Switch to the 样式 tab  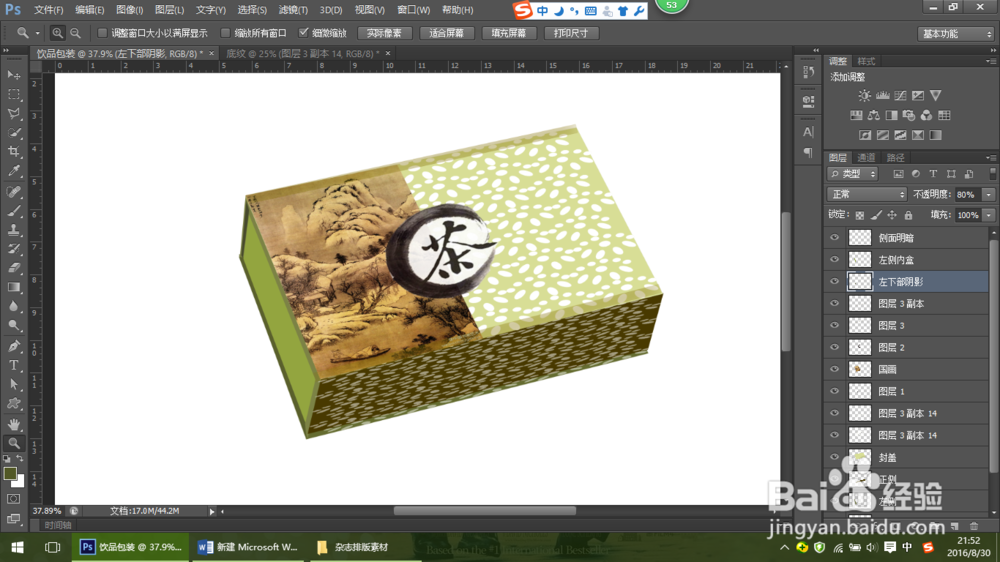pos(865,61)
